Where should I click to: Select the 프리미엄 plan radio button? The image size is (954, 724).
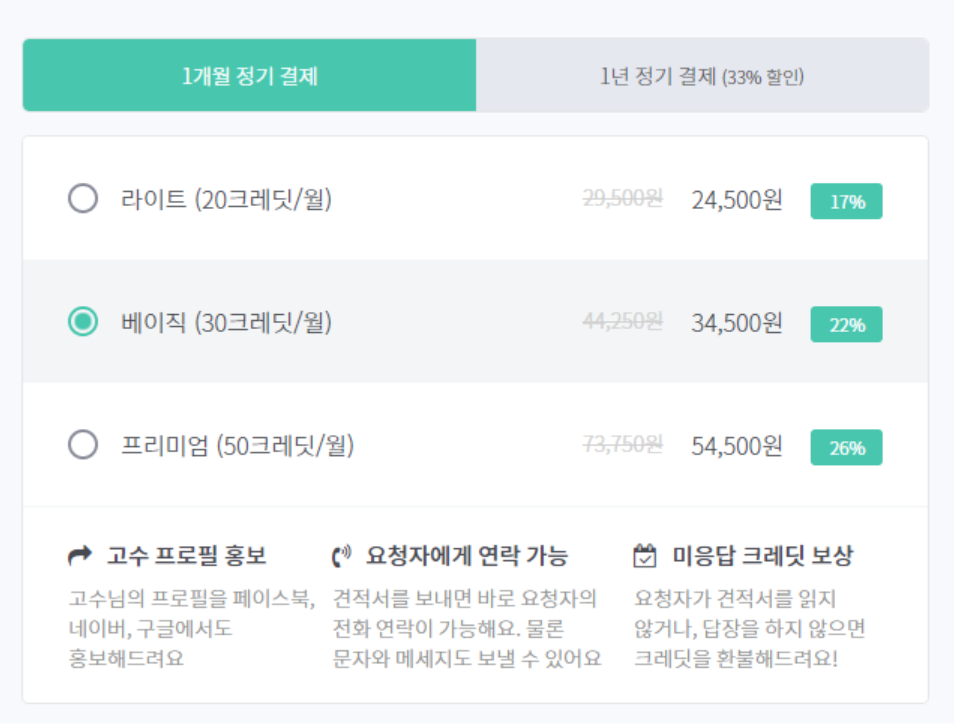click(x=83, y=445)
